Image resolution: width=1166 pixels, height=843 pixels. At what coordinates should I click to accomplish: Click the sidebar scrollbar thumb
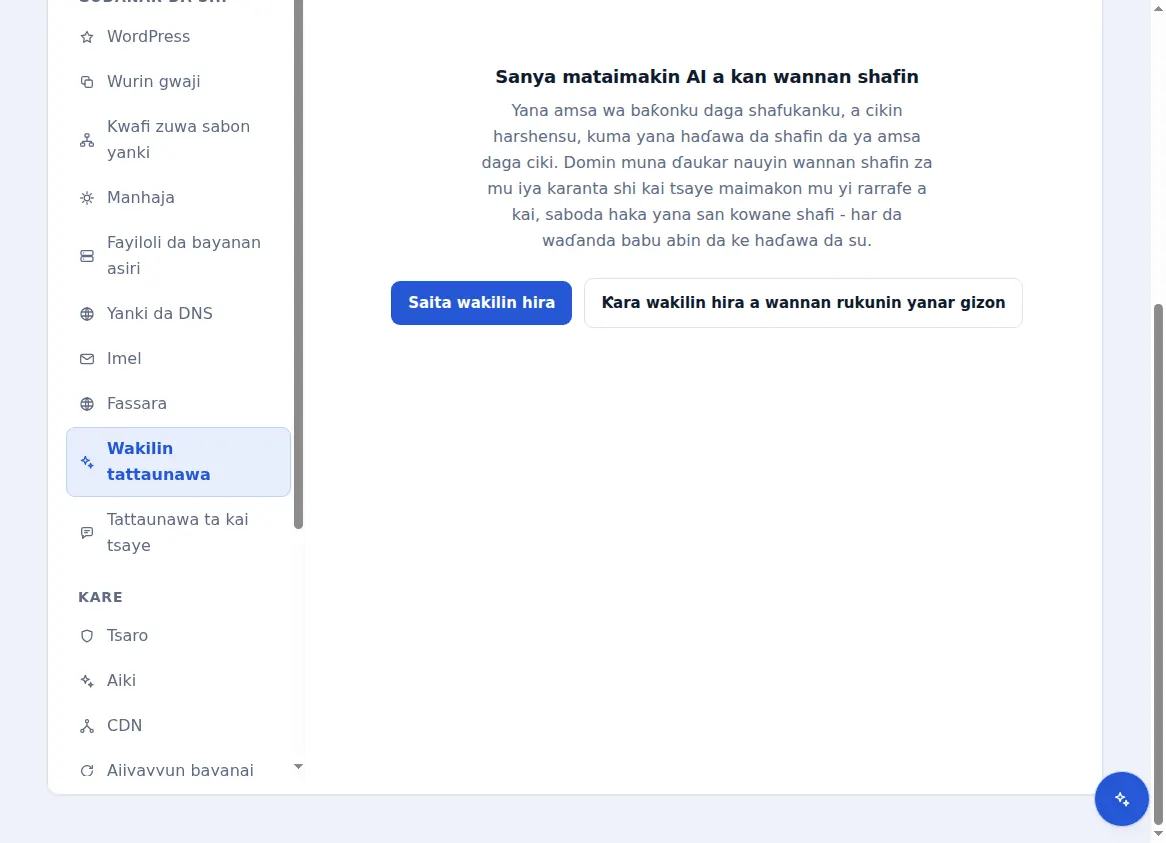299,264
